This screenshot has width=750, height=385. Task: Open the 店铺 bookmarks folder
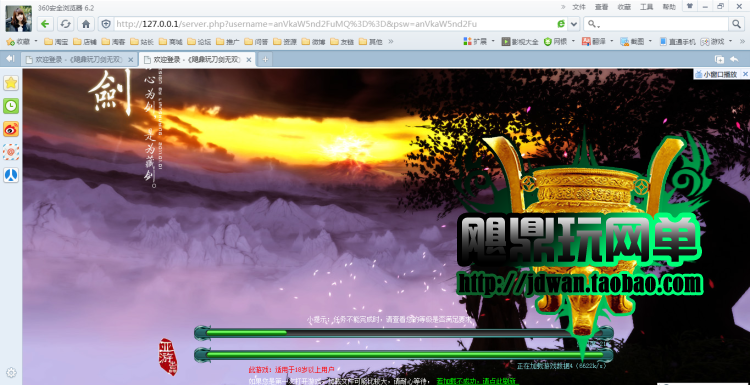click(x=85, y=42)
